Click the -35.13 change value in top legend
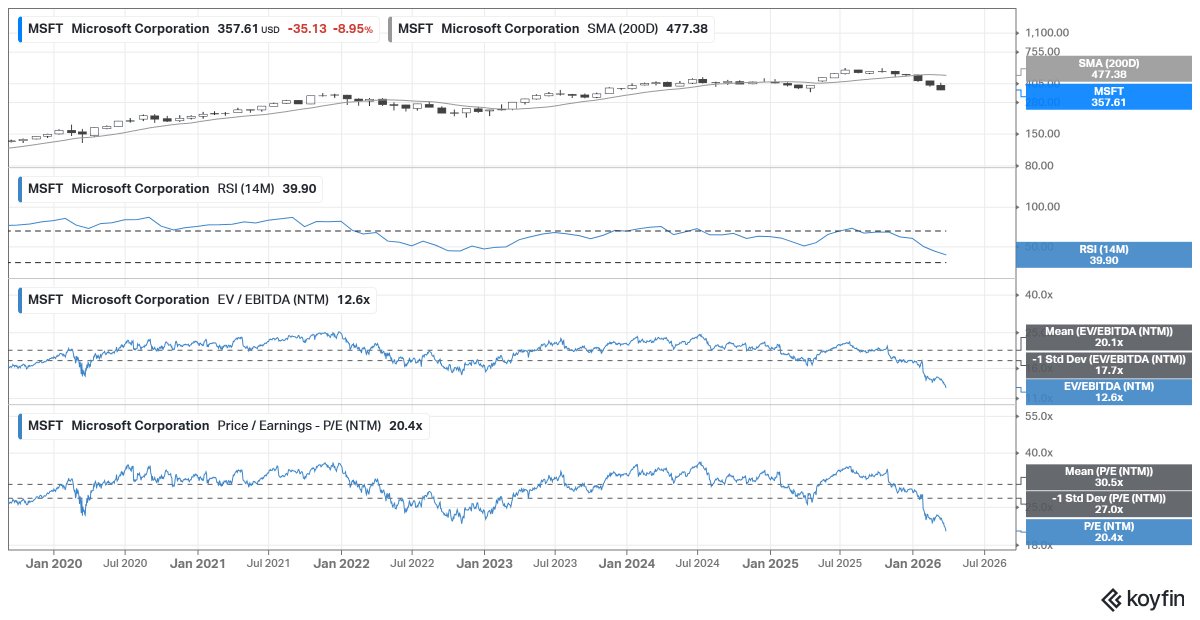 pyautogui.click(x=307, y=29)
